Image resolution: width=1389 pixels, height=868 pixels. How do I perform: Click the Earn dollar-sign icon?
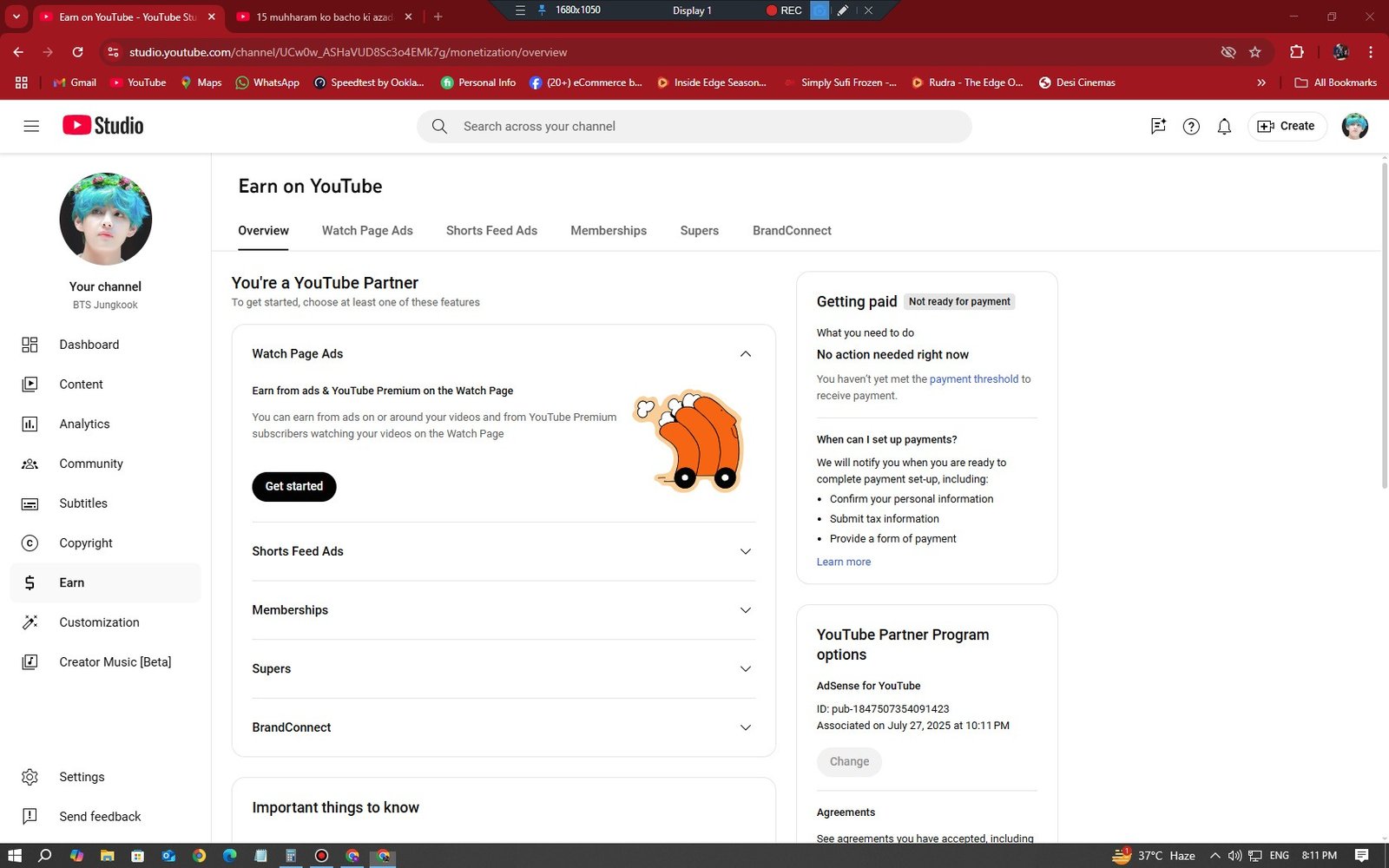click(30, 582)
